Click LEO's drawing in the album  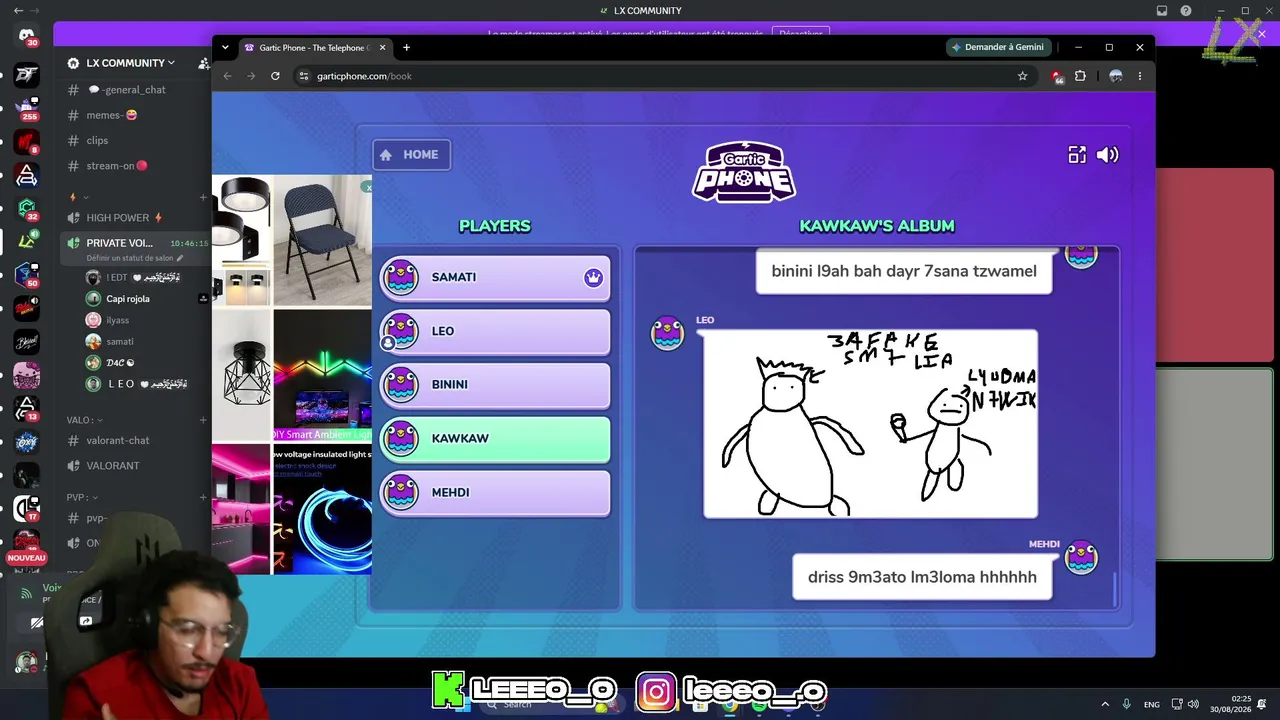(870, 423)
